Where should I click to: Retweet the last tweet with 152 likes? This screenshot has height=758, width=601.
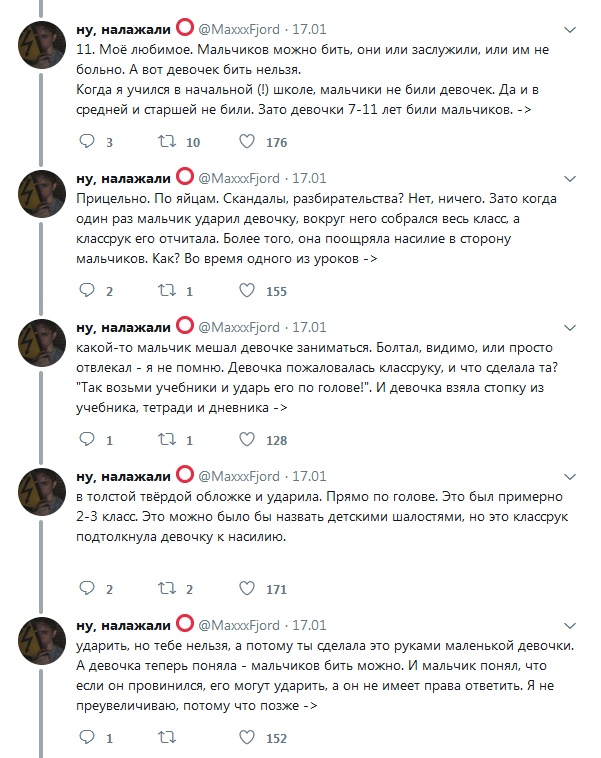tap(167, 737)
